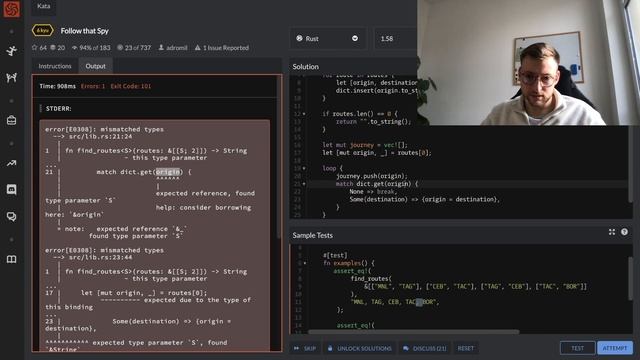Click the satisfaction rating 94% of 183

91,48
